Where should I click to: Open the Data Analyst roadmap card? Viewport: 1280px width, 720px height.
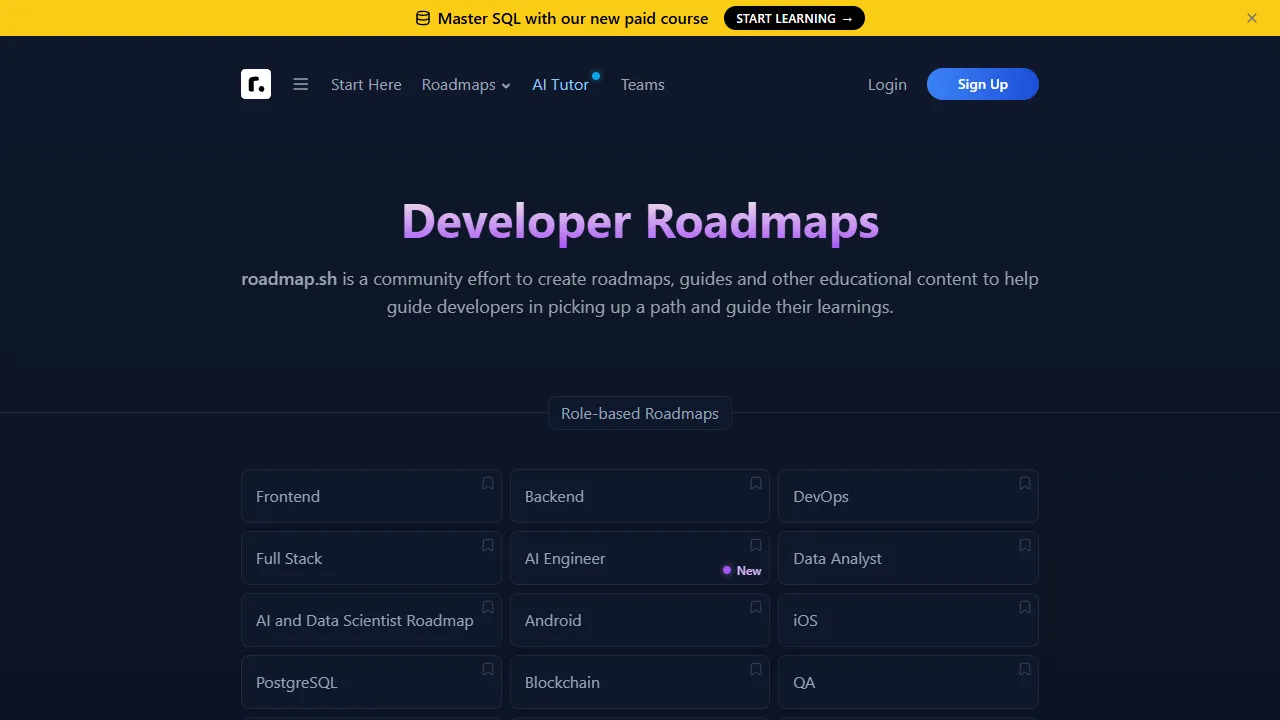coord(908,558)
